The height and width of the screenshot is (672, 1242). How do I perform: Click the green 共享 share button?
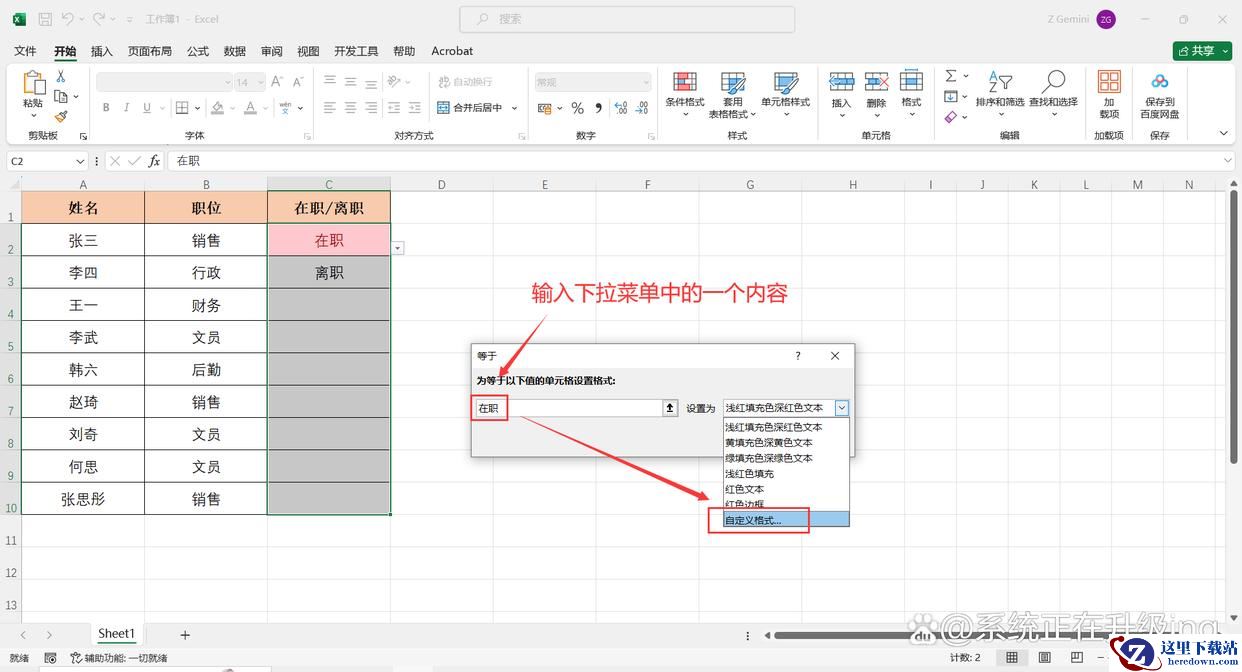point(1202,51)
